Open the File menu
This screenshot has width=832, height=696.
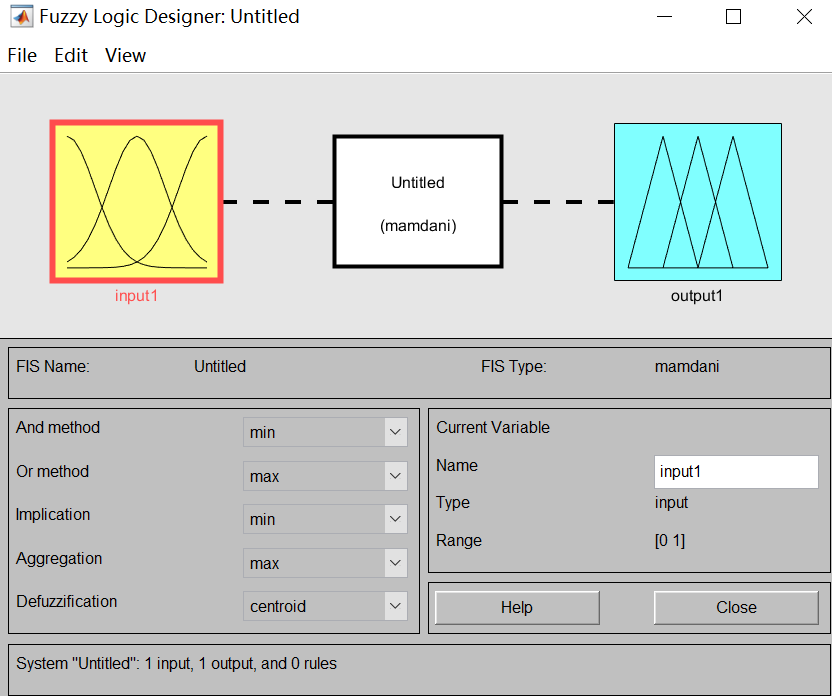click(21, 55)
